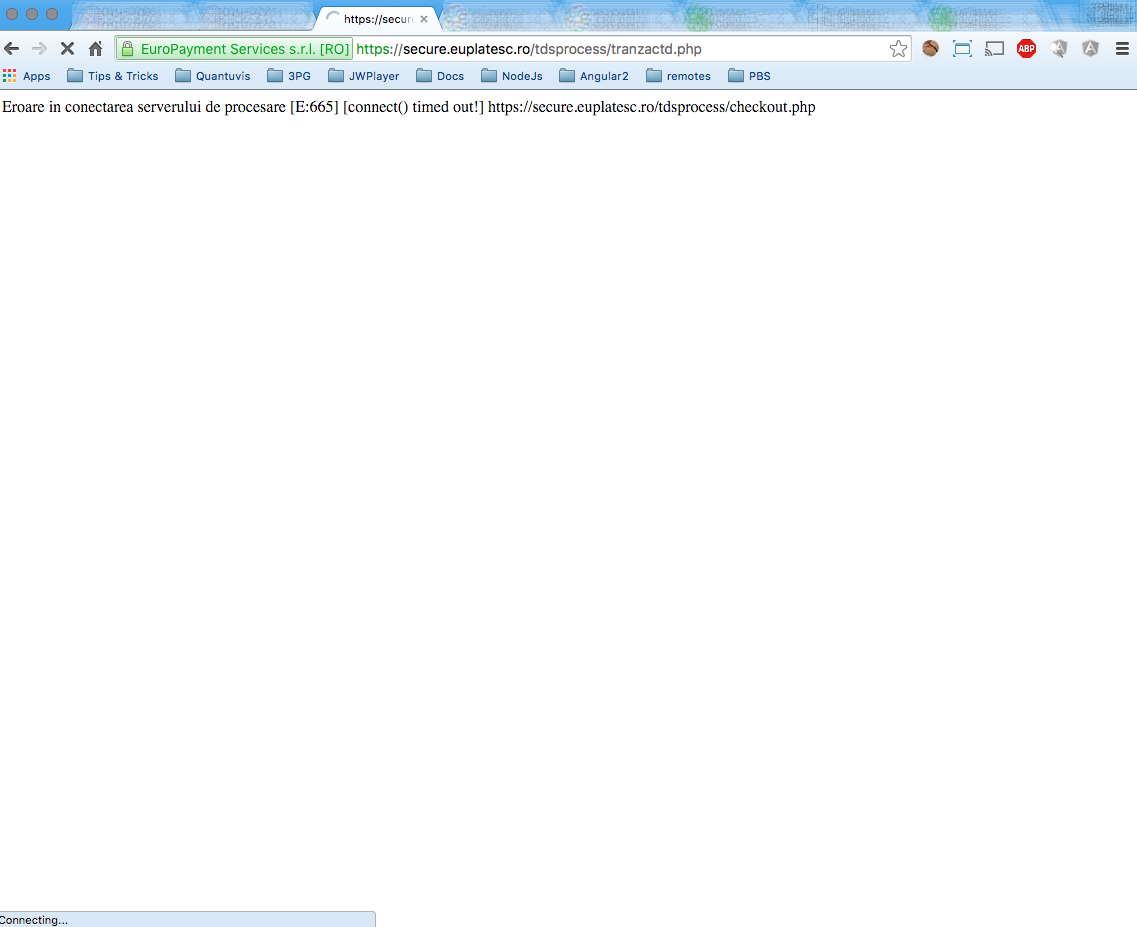Screen dimensions: 1137x927
Task: Open the Angular extension with magnifier
Action: pos(1059,48)
